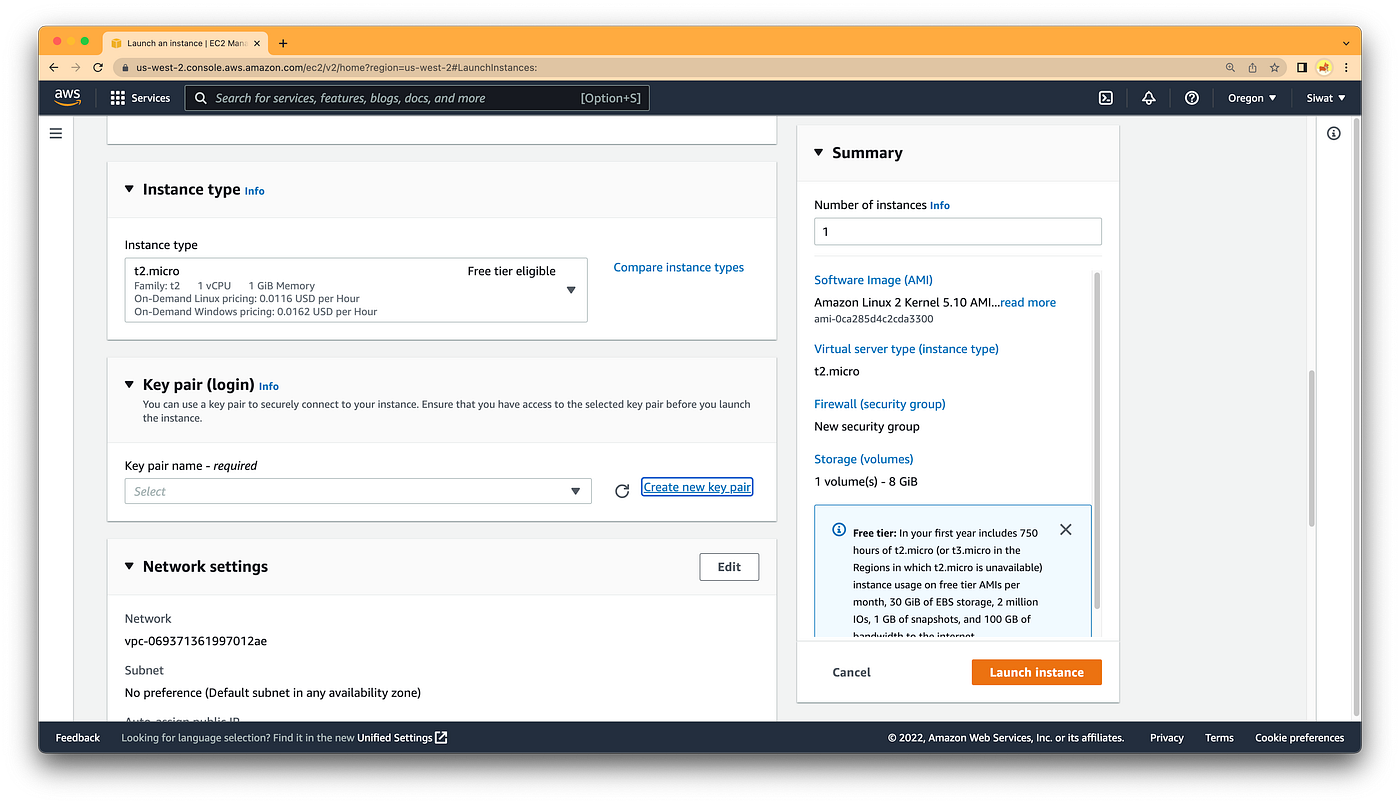Open Unified Settings external link icon
Image resolution: width=1400 pixels, height=804 pixels.
(441, 738)
